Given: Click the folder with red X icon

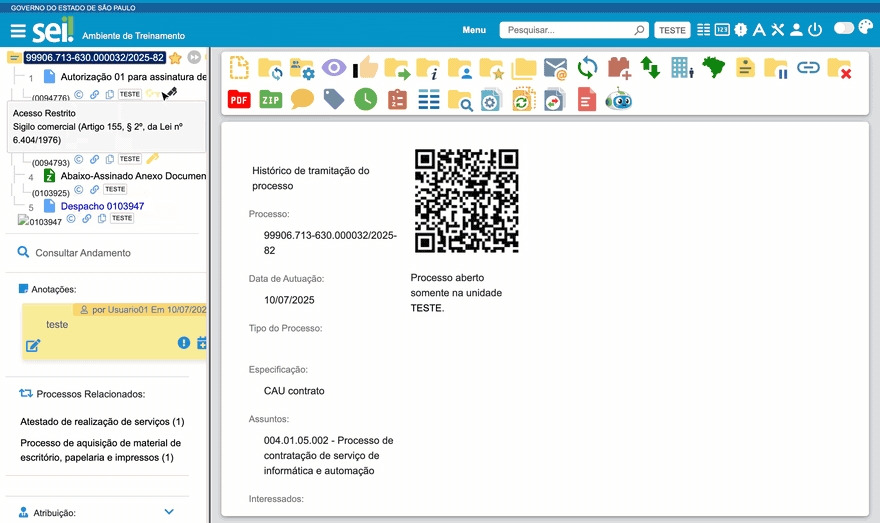Looking at the screenshot, I should pos(840,68).
